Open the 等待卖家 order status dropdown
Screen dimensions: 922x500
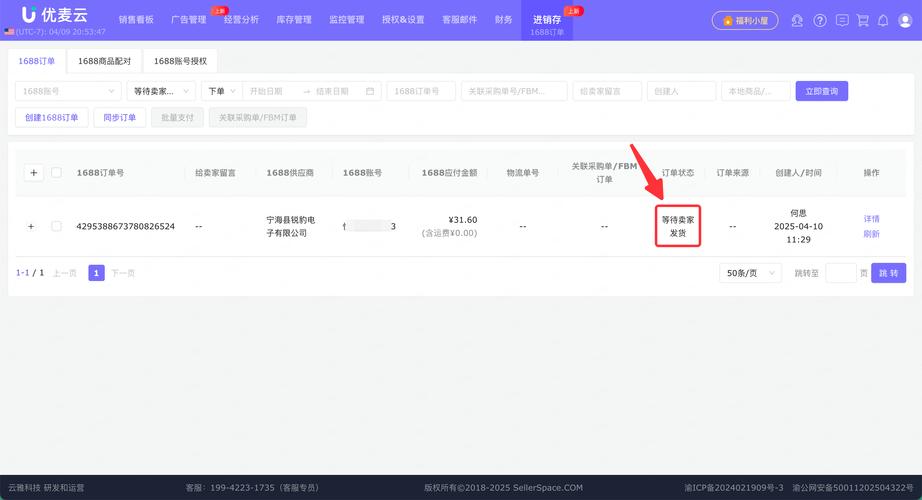point(160,91)
